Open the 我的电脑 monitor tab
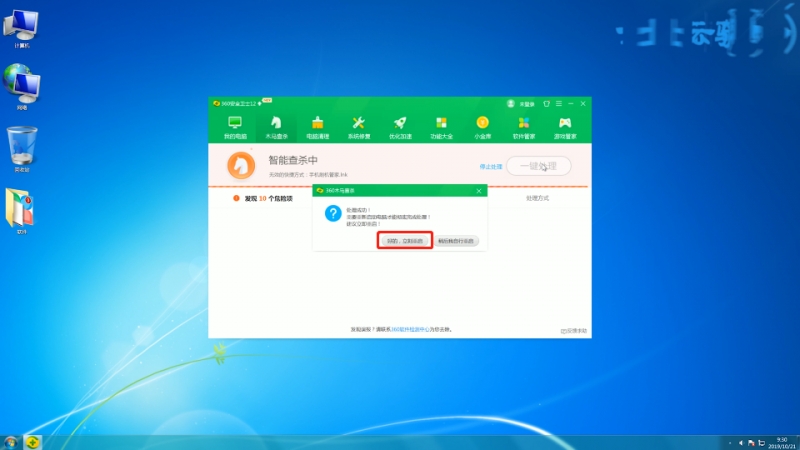This screenshot has height=450, width=800. (235, 128)
